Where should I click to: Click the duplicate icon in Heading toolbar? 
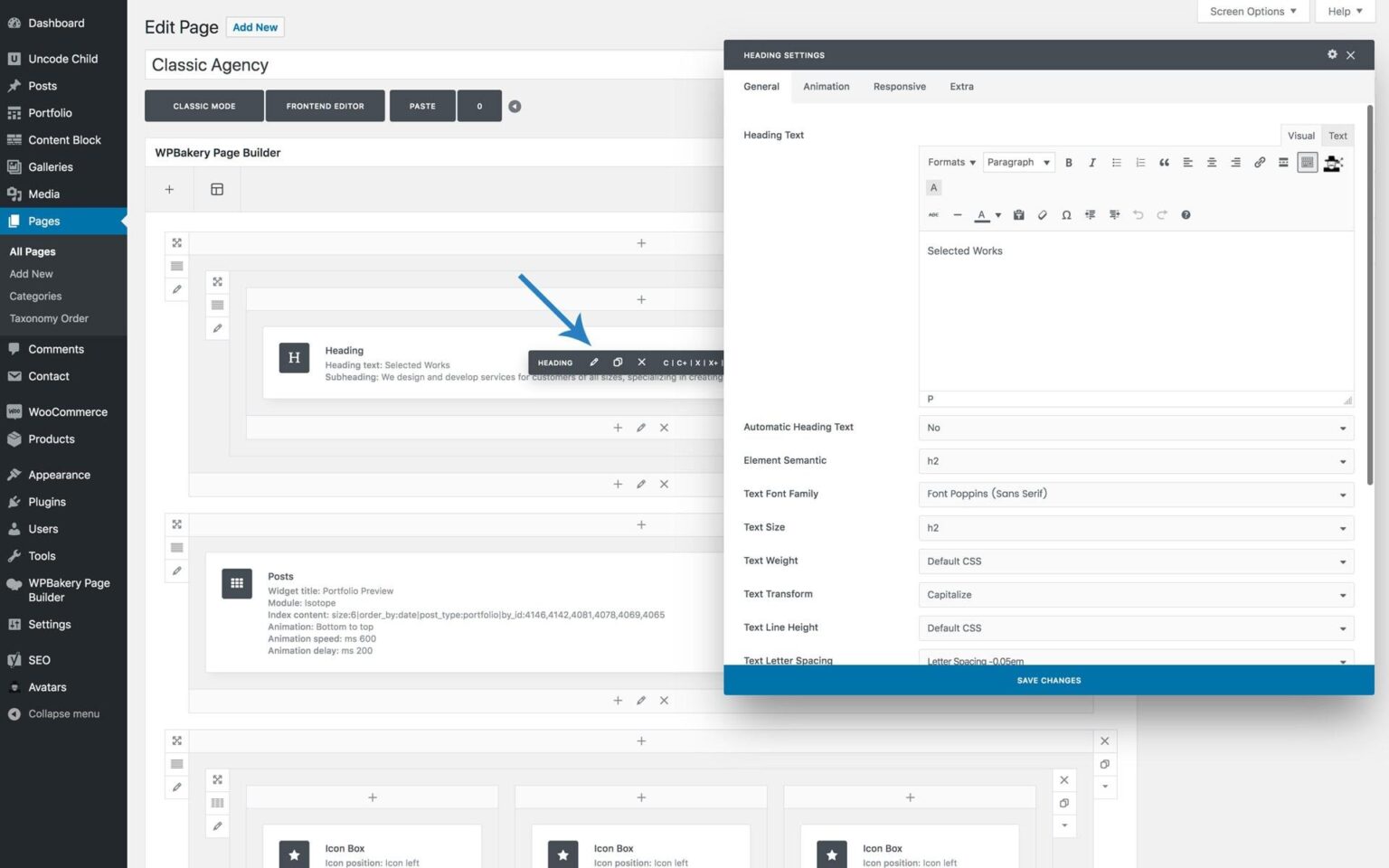pos(618,363)
